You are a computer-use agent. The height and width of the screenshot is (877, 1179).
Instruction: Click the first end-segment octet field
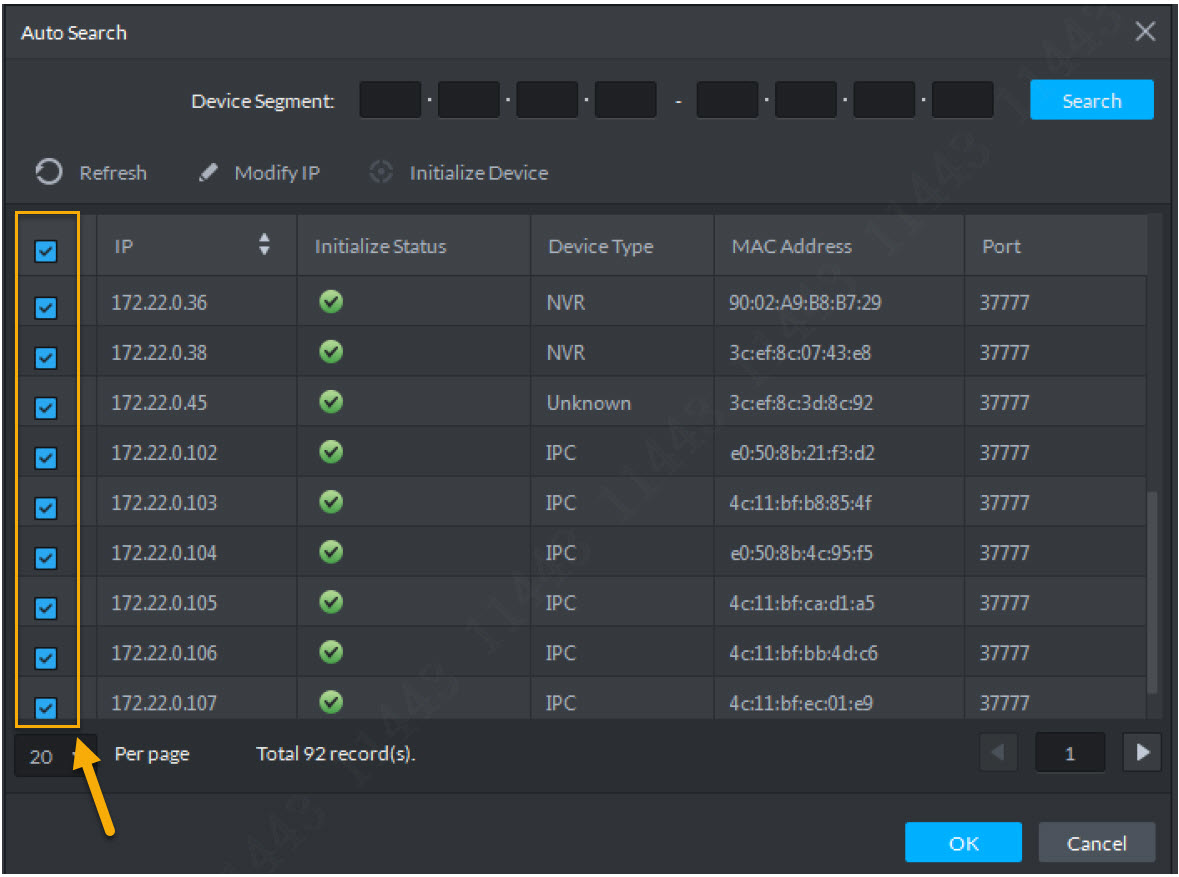point(727,99)
